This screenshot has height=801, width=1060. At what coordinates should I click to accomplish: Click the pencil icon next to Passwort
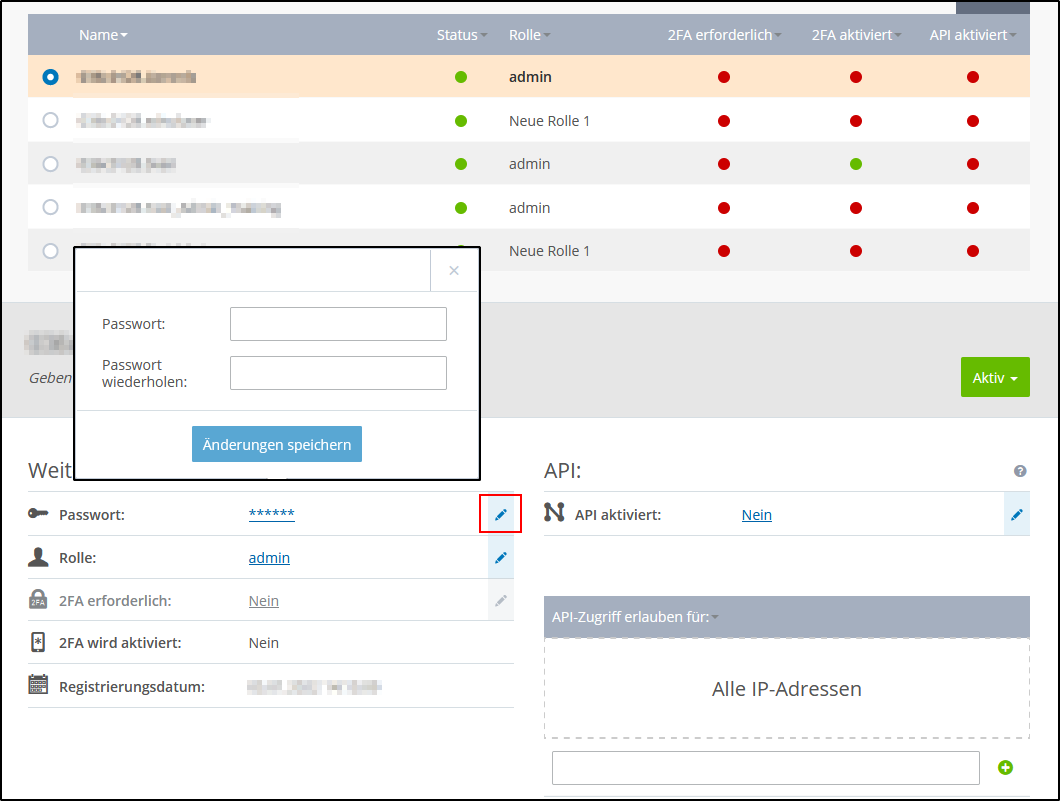(x=501, y=514)
